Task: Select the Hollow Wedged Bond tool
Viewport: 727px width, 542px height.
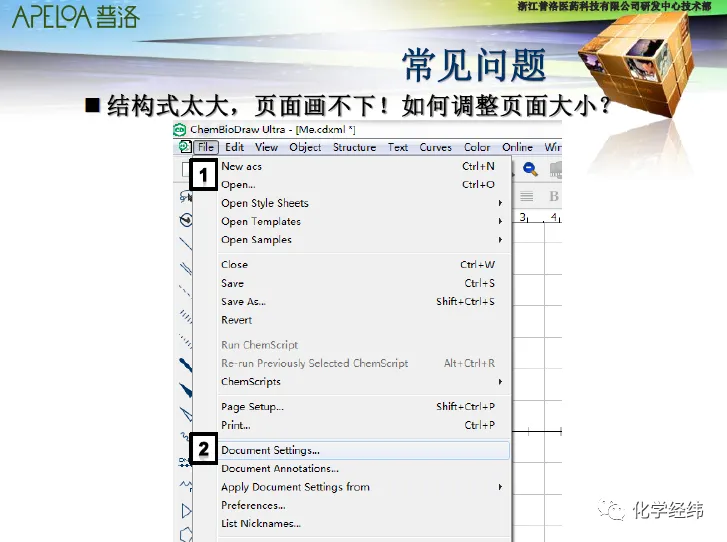Action: coord(185,414)
